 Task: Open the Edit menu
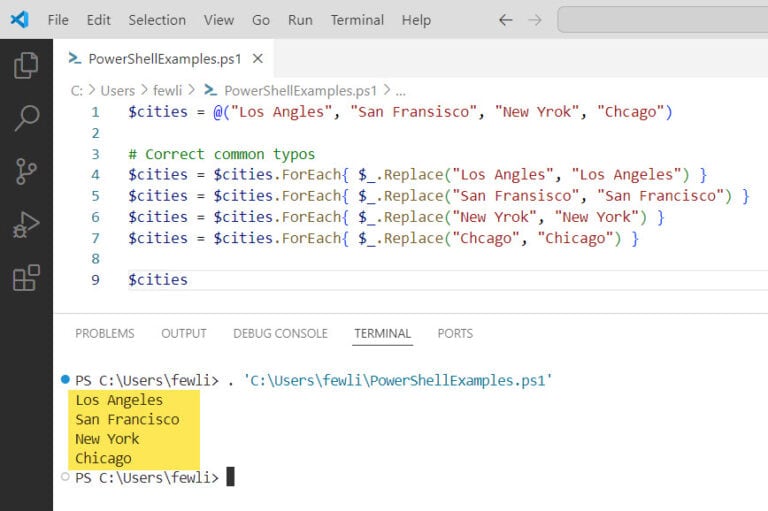click(x=98, y=20)
